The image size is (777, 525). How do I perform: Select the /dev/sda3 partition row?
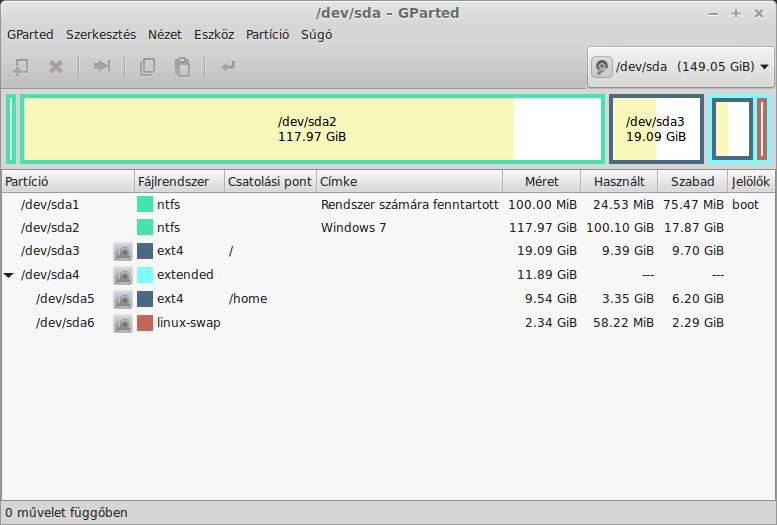coord(388,251)
